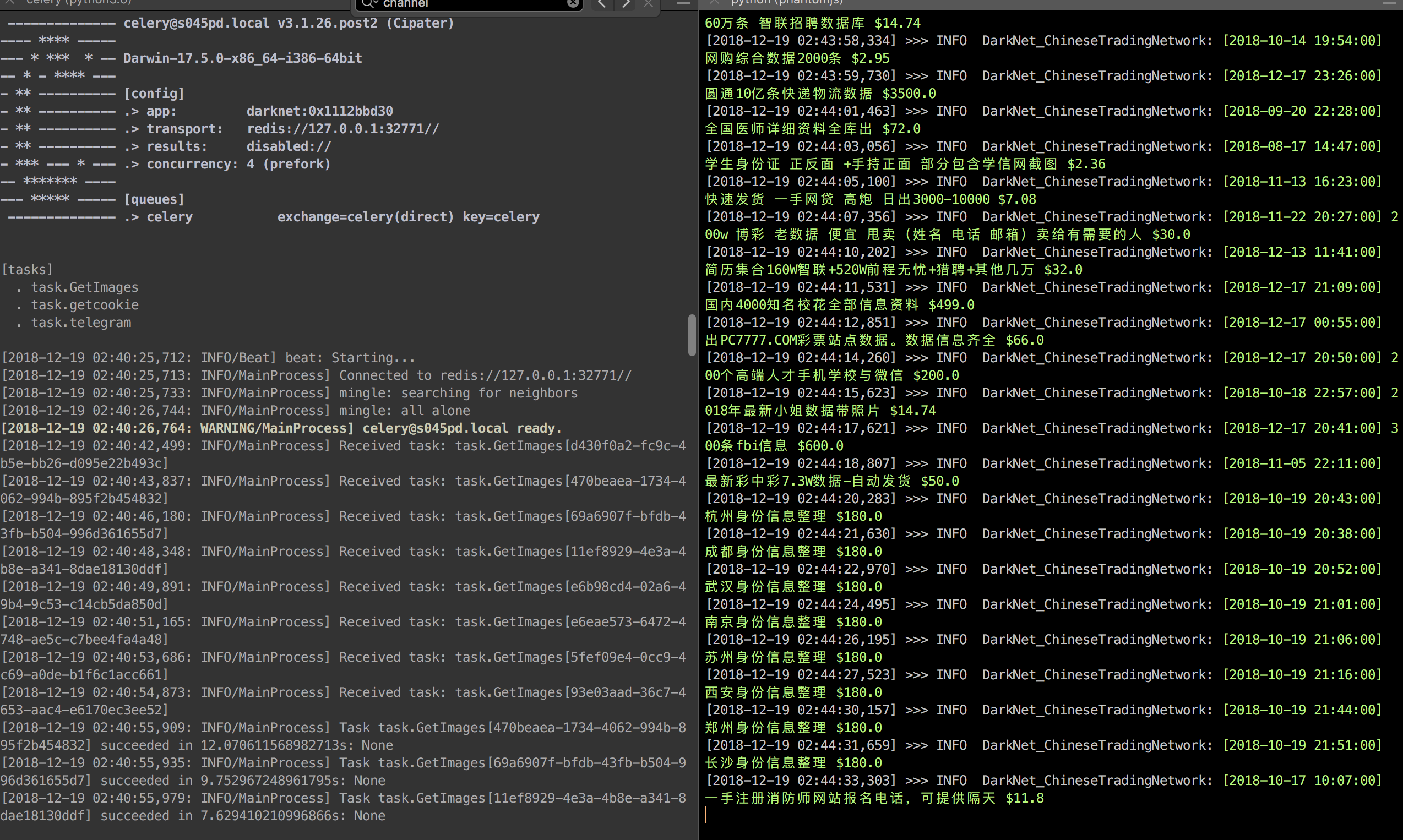Select the python (phantomjs) pane title
Screen dimensions: 1403x840
pyautogui.click(x=786, y=2)
